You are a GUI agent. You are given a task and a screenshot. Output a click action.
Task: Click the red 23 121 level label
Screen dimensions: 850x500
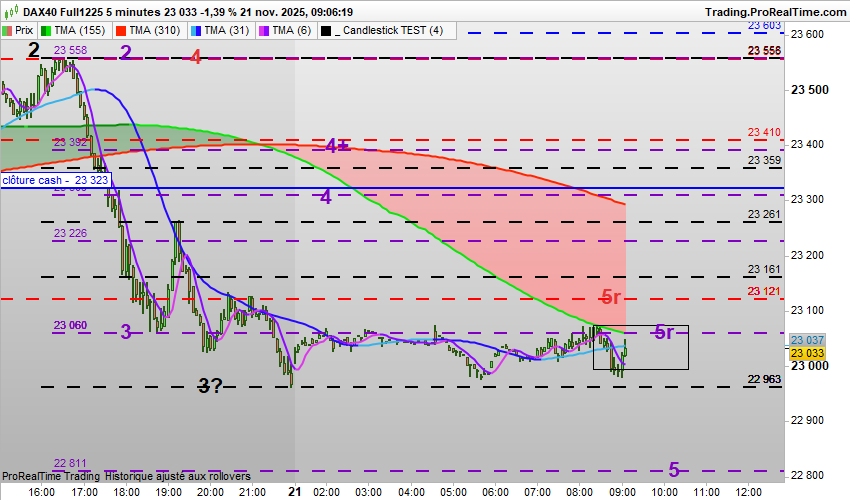tap(764, 291)
